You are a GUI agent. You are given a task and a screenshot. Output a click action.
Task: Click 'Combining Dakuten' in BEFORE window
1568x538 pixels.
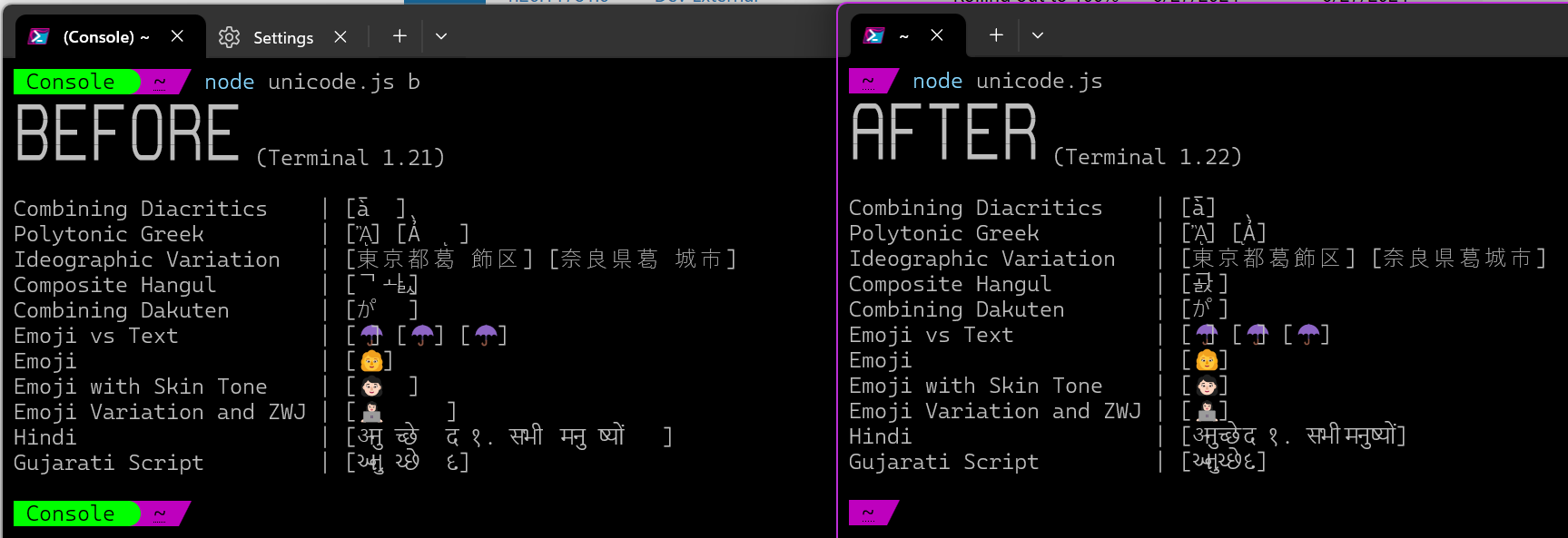click(122, 310)
